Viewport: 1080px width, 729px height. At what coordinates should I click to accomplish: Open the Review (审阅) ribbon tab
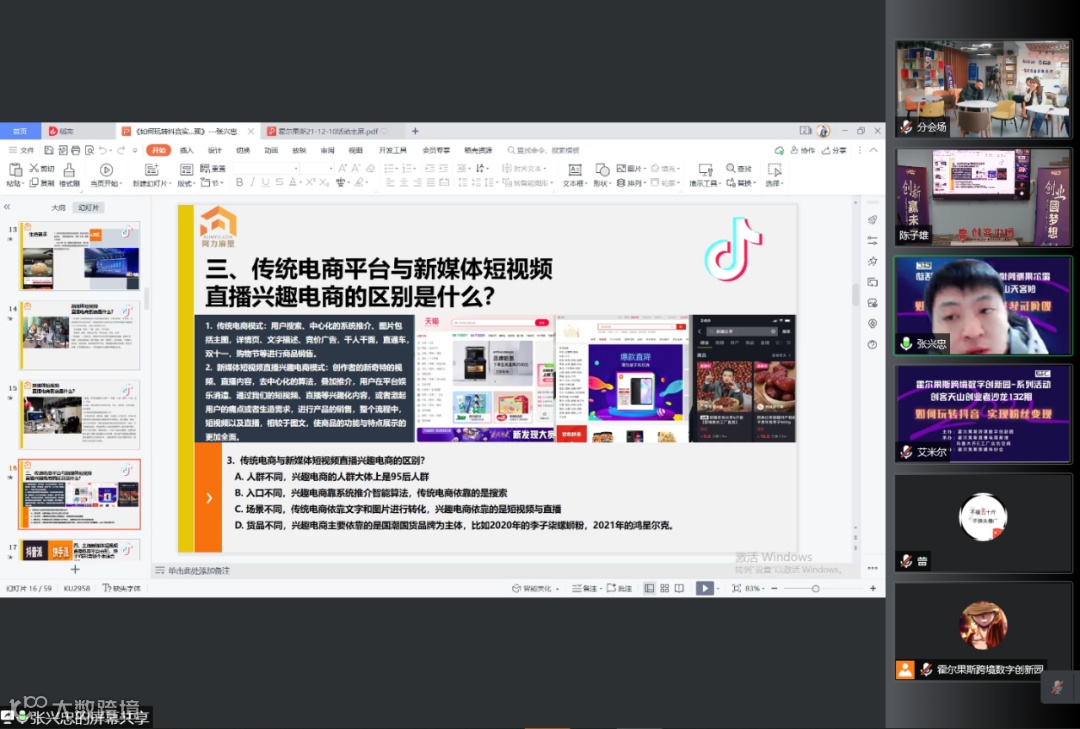coord(327,150)
